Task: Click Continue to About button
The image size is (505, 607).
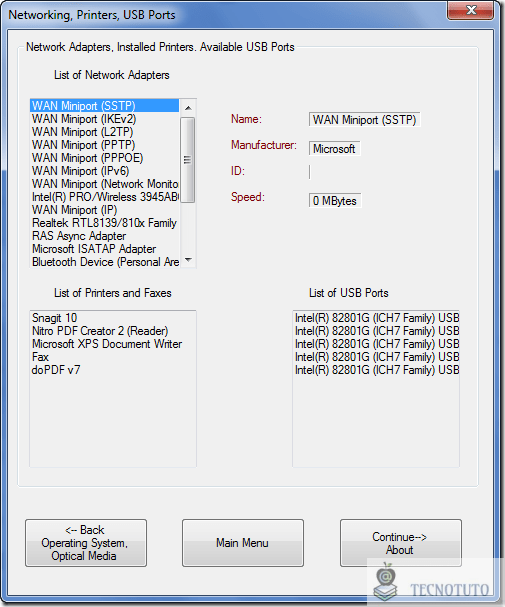Action: 401,543
